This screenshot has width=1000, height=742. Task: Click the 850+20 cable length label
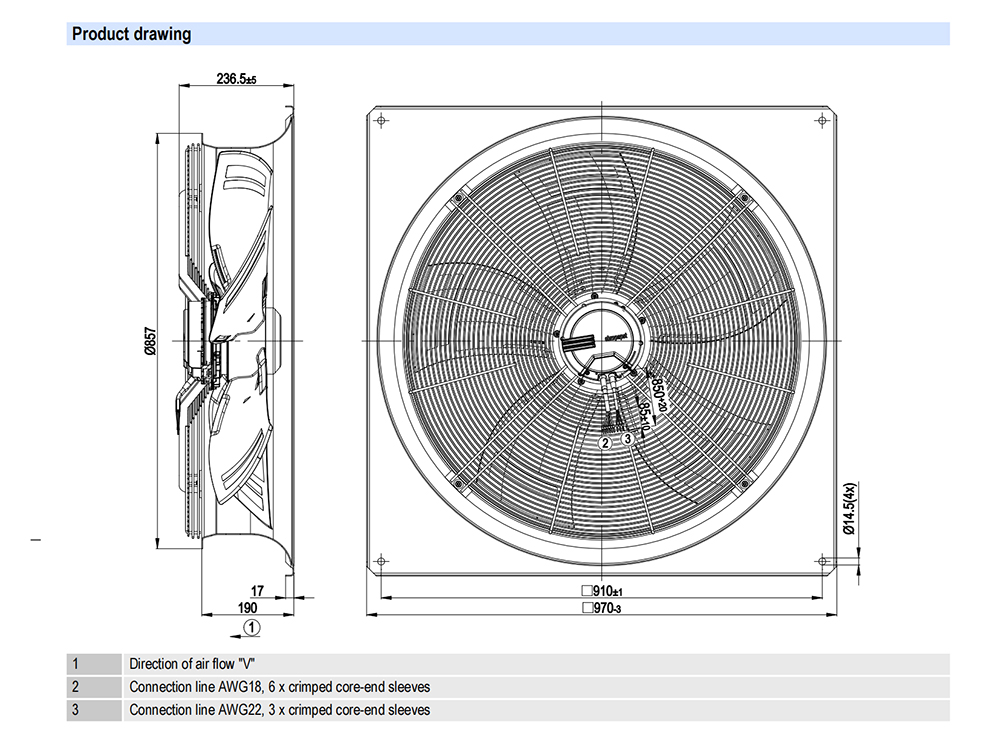tap(658, 394)
